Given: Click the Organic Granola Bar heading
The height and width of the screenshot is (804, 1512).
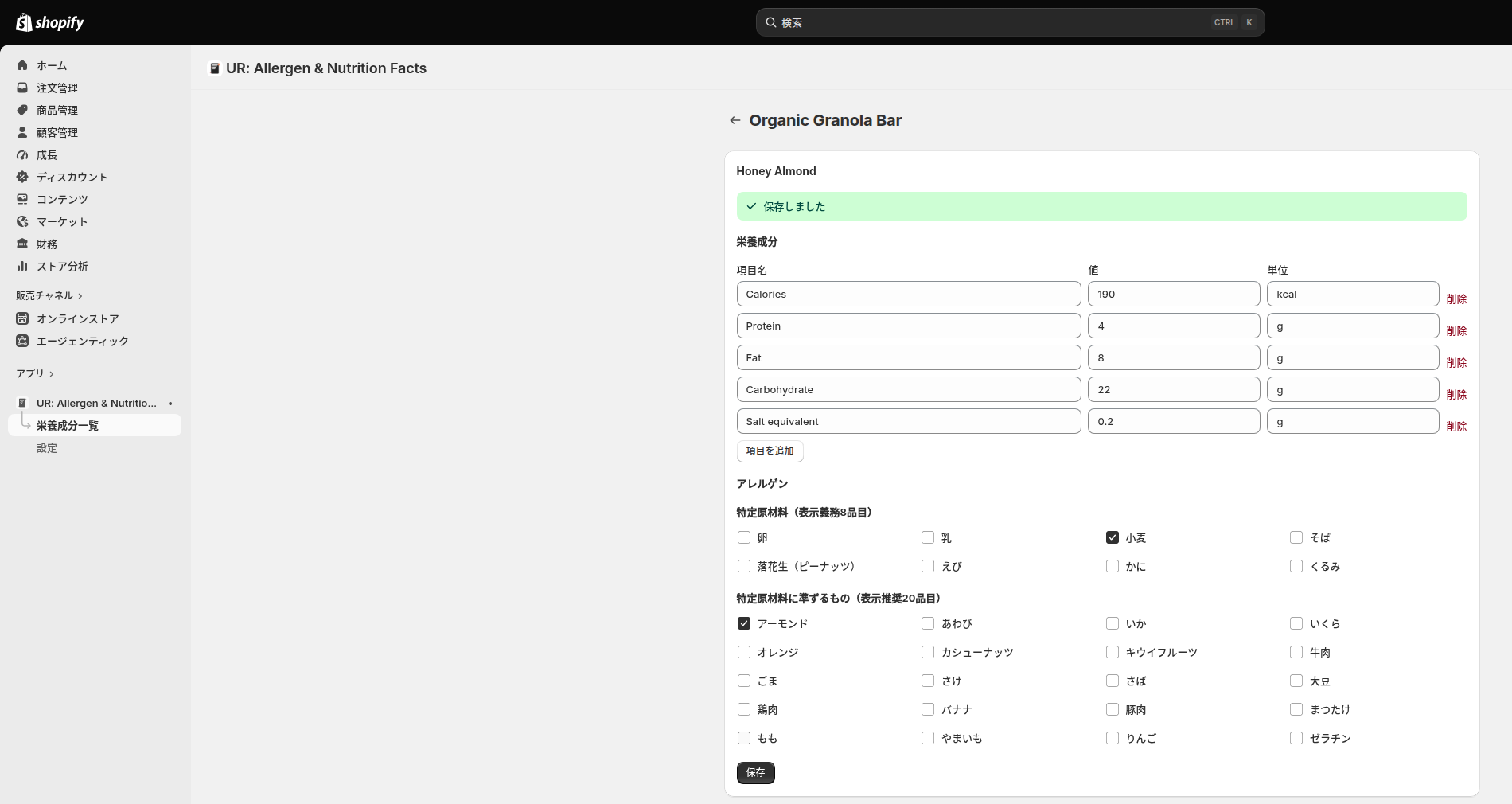Looking at the screenshot, I should tap(825, 120).
